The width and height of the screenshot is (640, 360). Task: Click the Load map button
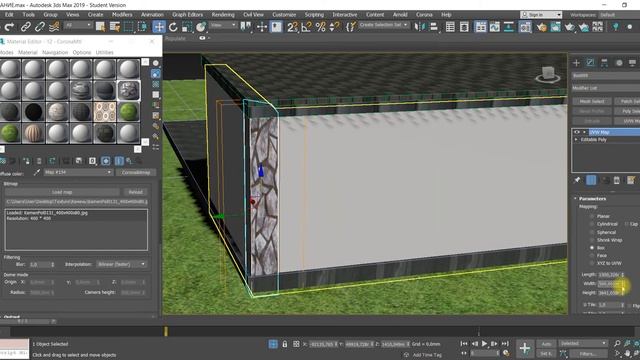62,192
